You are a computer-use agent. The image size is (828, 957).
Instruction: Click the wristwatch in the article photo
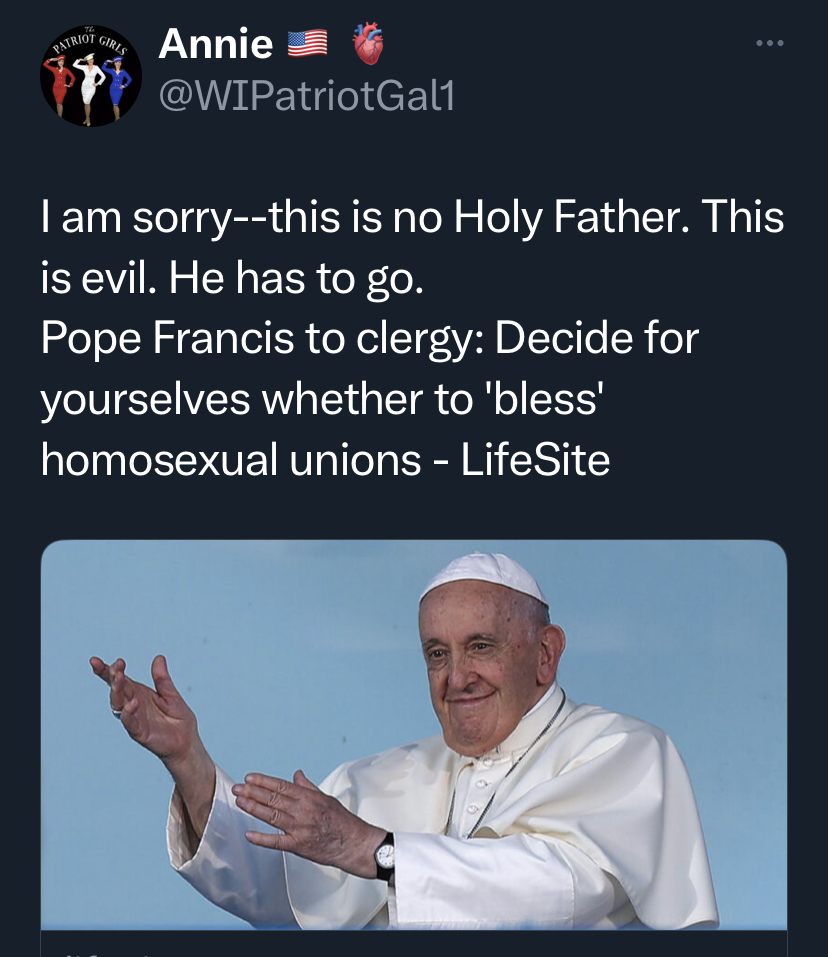[x=385, y=856]
